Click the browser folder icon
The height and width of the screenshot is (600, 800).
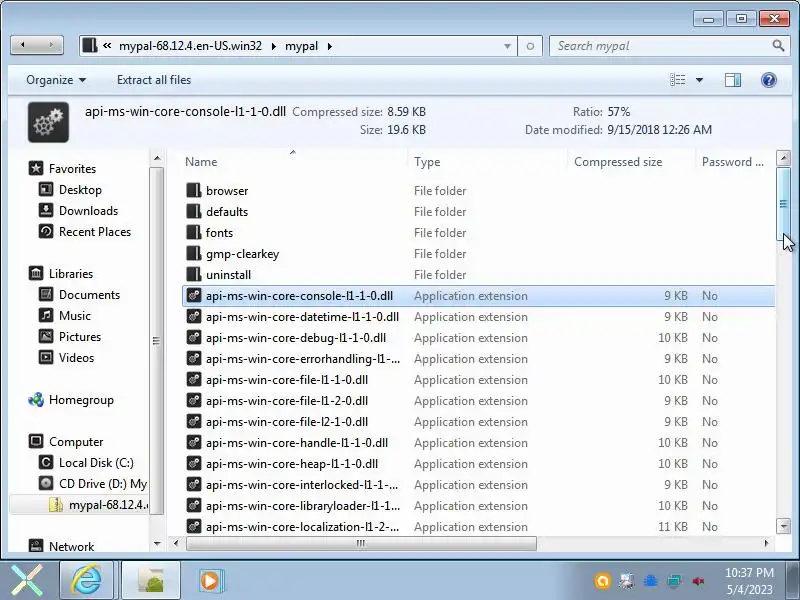tap(193, 190)
